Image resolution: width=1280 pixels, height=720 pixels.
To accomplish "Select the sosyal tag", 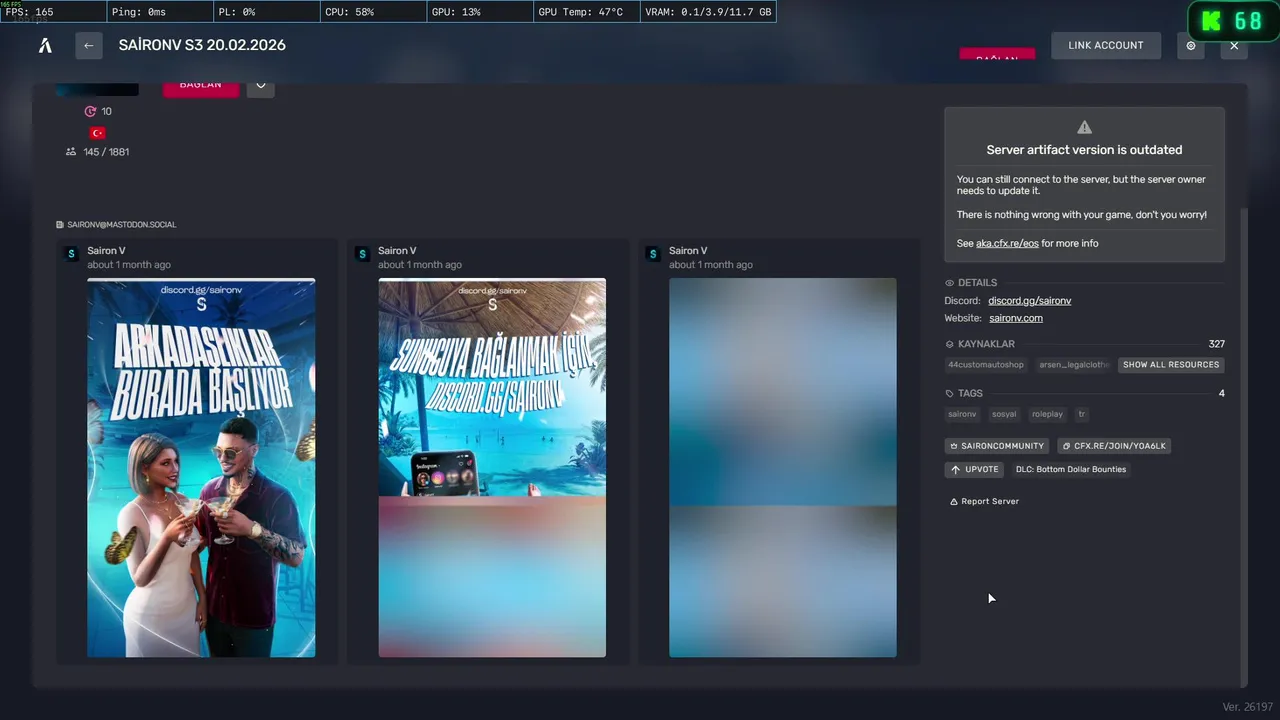I will pos(1004,414).
